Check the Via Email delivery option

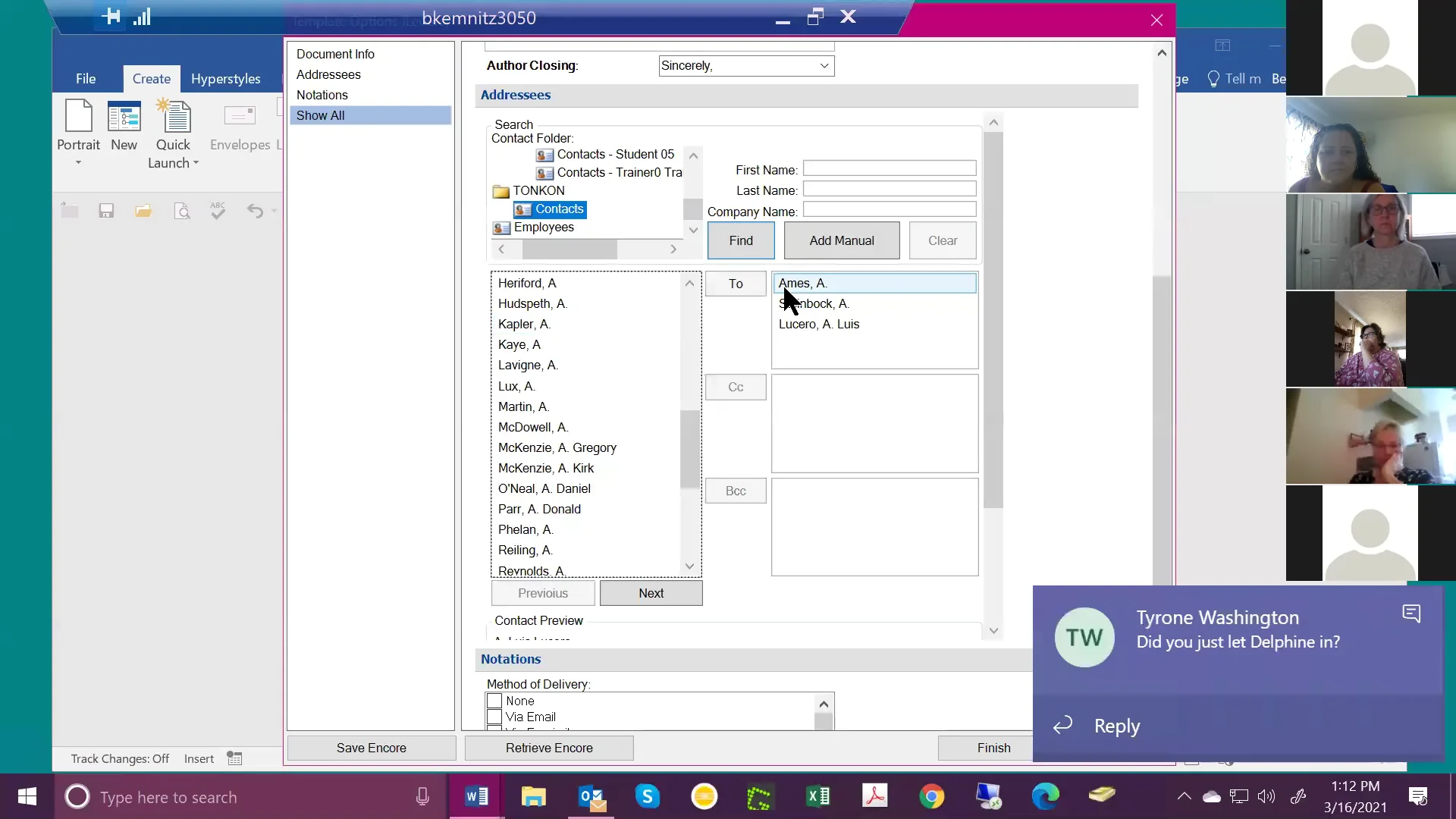pos(494,717)
